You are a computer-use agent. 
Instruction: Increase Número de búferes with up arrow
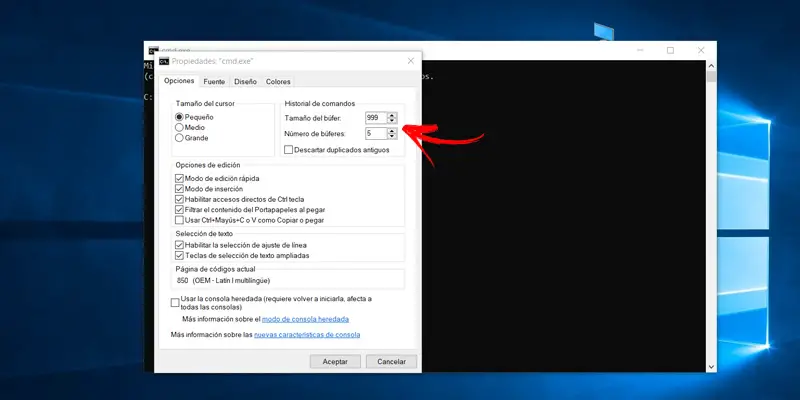point(392,131)
